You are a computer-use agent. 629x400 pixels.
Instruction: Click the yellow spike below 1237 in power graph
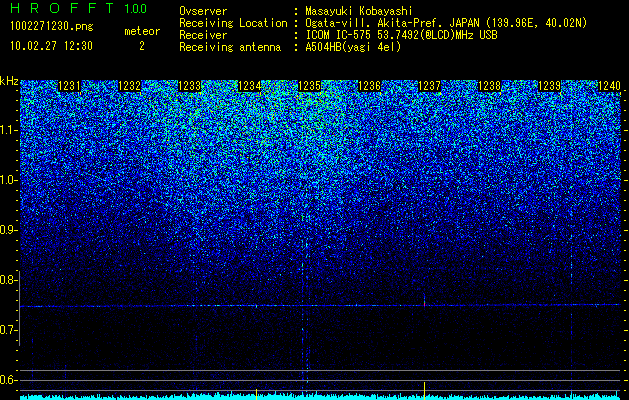424,391
